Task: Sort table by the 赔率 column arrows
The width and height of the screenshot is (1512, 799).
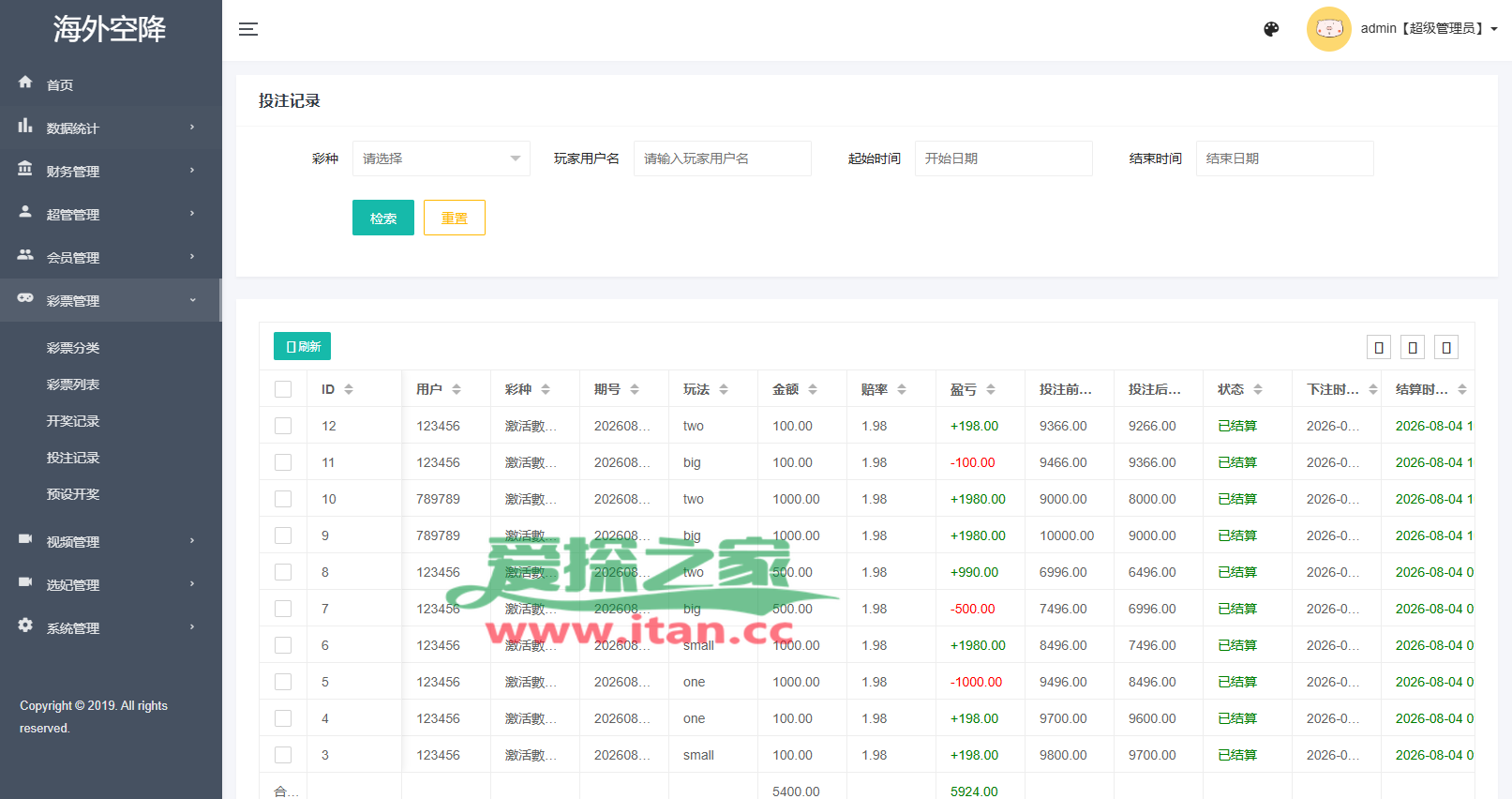Action: pos(902,389)
